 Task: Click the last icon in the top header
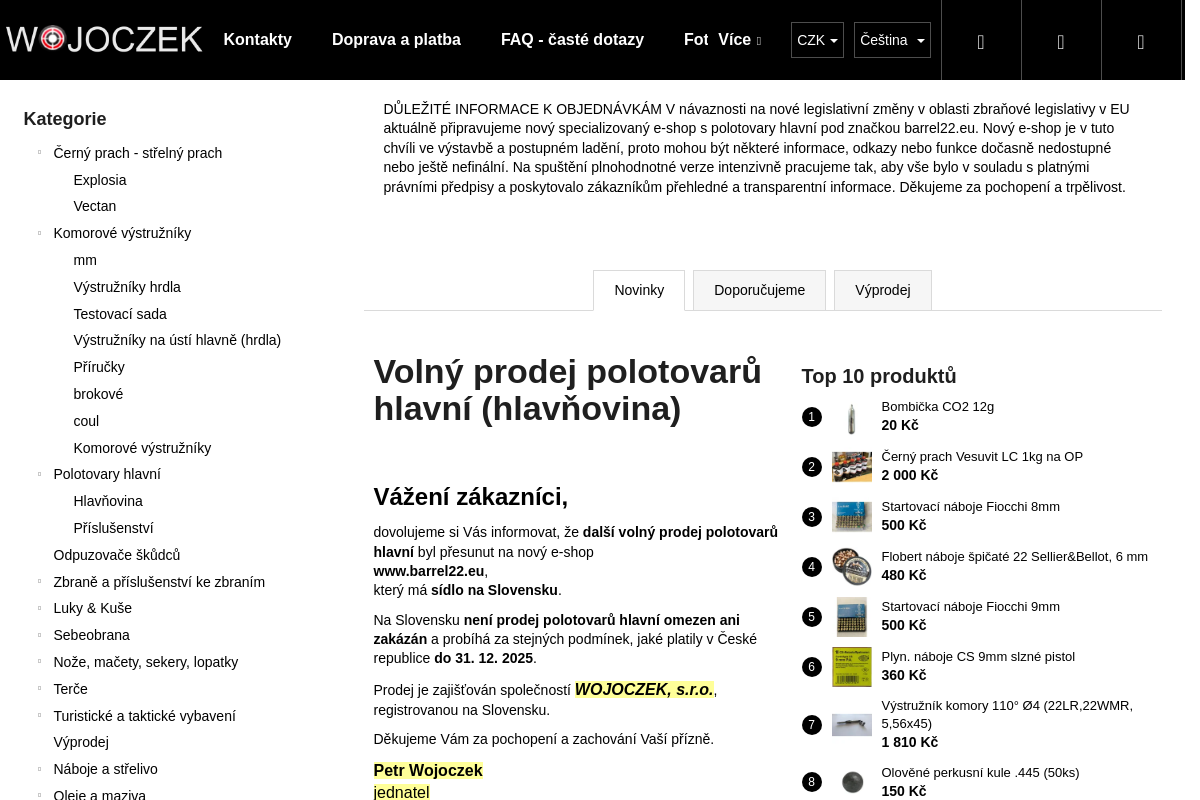pyautogui.click(x=1140, y=41)
